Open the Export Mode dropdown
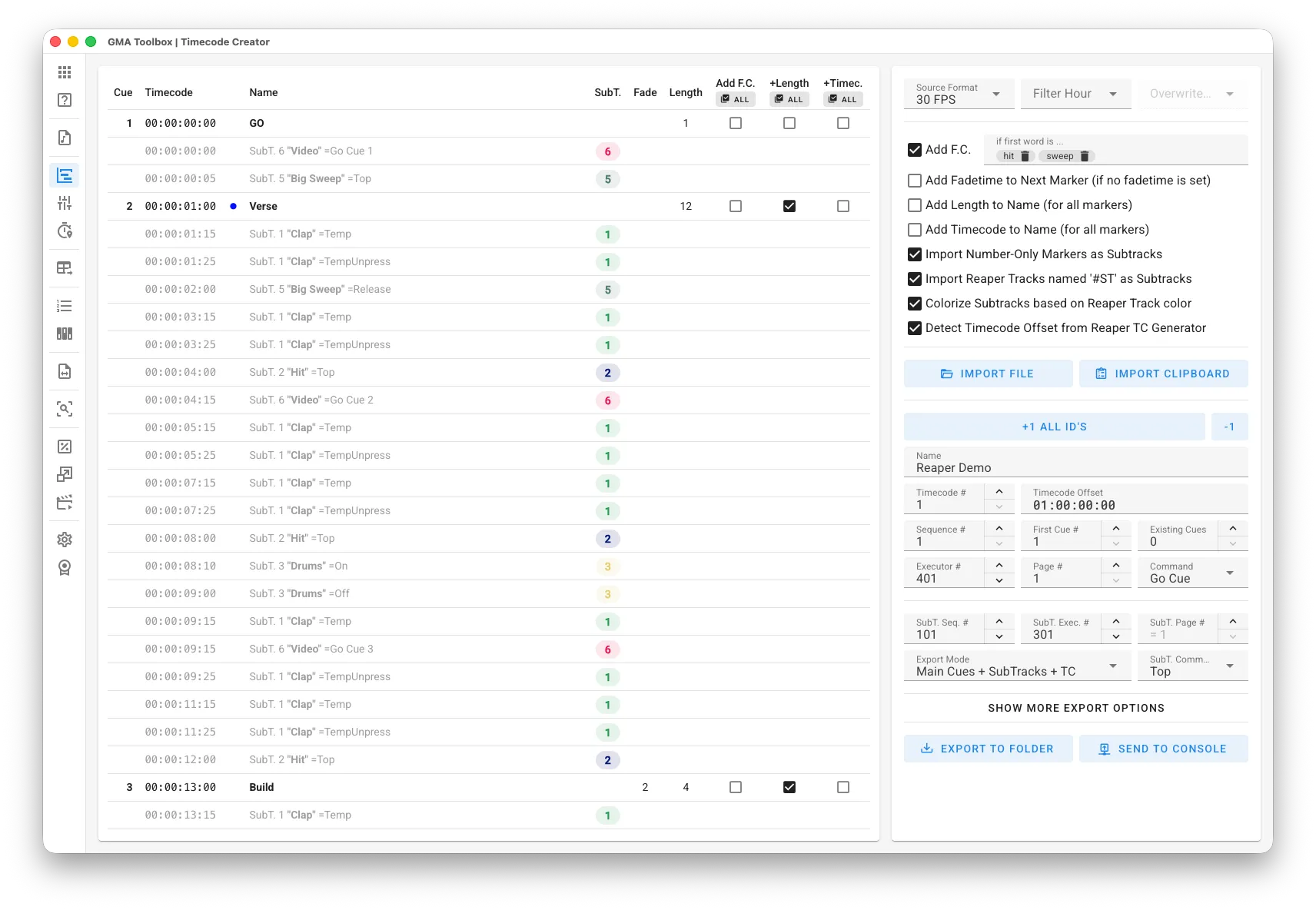Image resolution: width=1316 pixels, height=910 pixels. [1016, 666]
